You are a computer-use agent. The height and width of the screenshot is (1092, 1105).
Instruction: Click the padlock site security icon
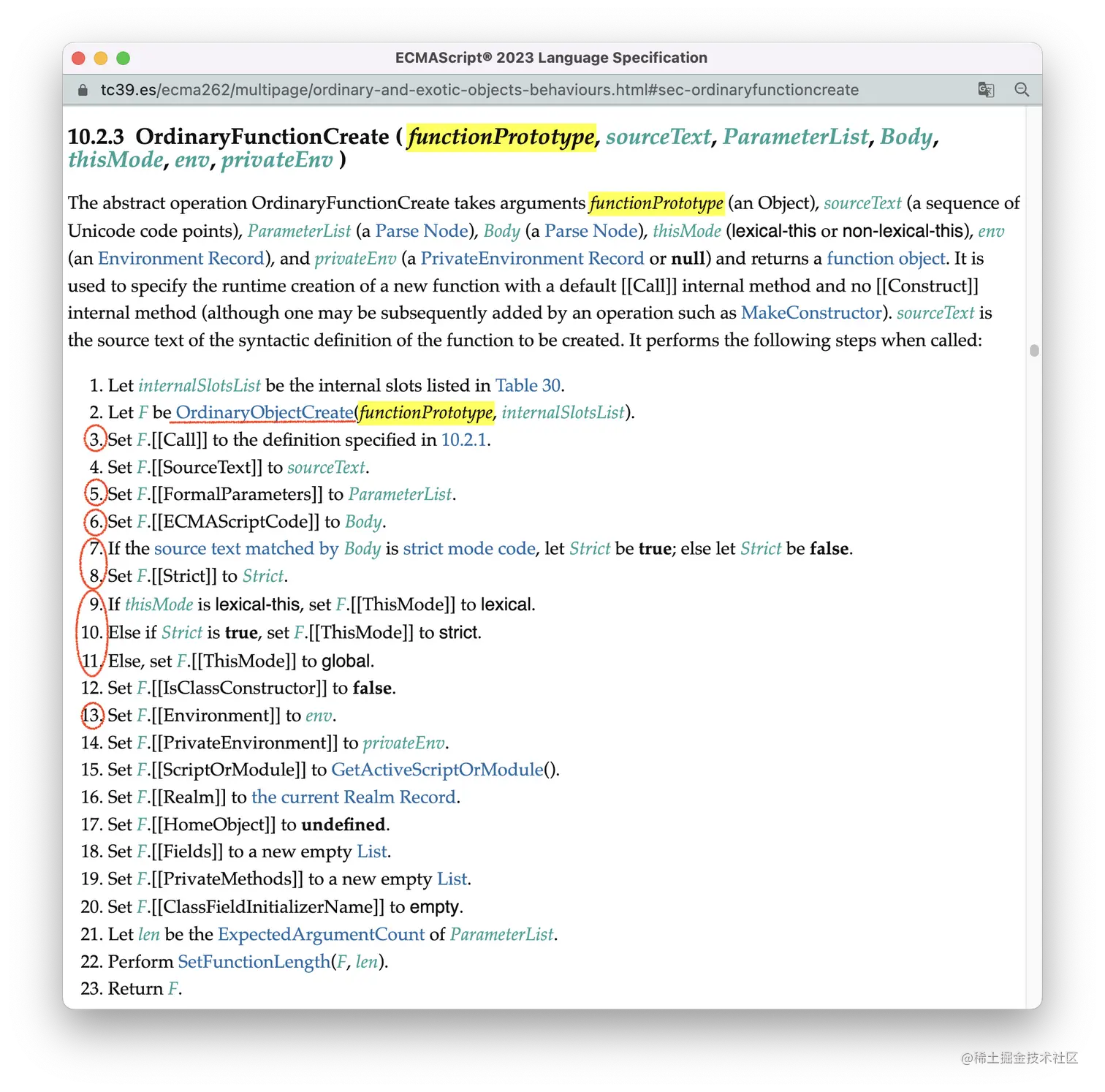point(83,90)
